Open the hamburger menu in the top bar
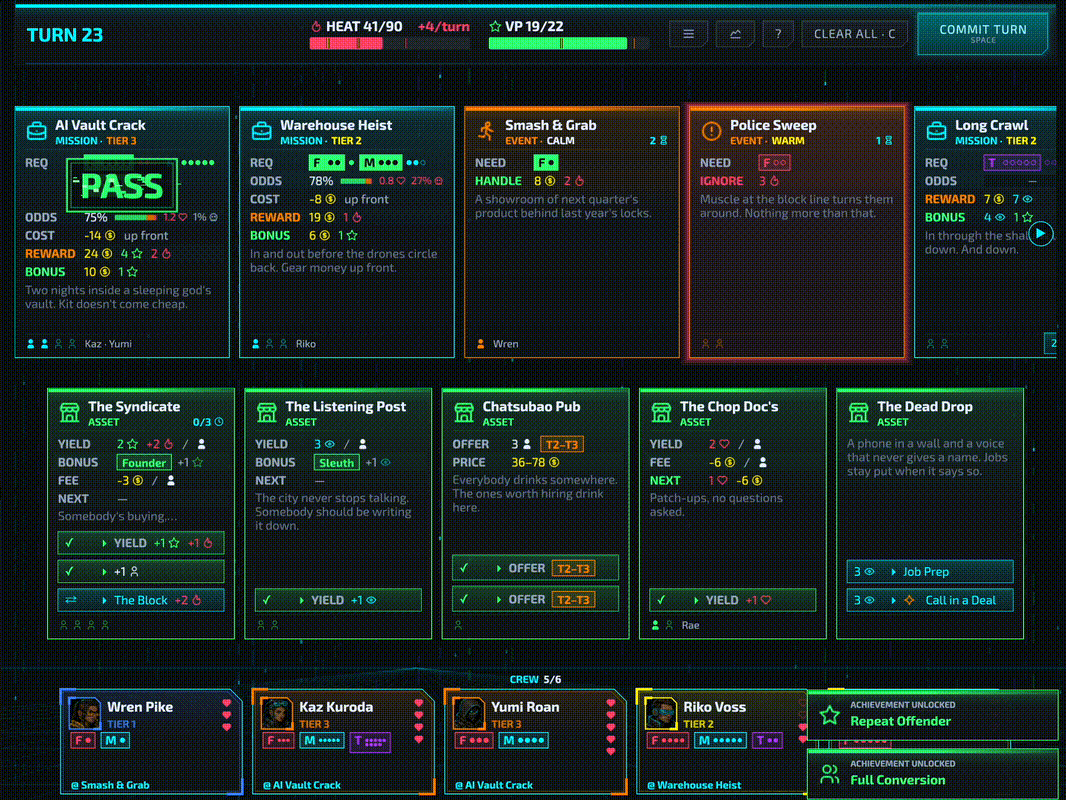 688,34
